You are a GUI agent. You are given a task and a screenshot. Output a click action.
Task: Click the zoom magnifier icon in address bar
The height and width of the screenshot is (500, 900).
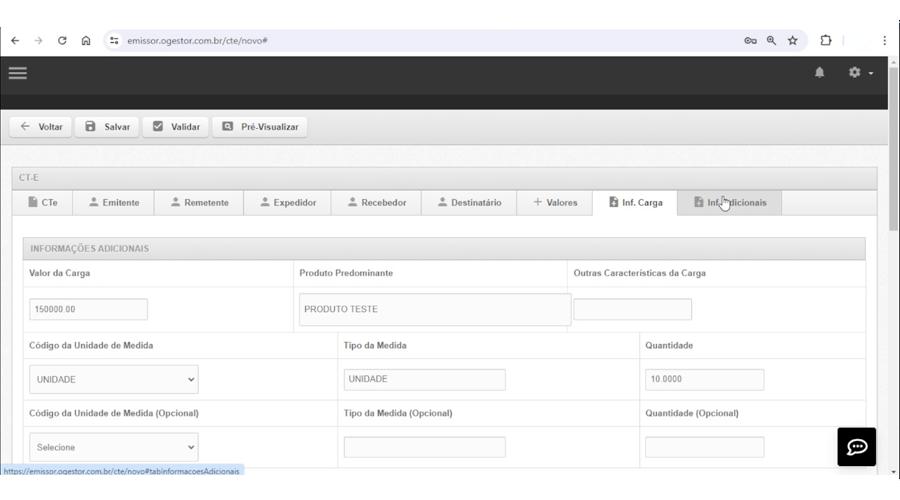(771, 41)
